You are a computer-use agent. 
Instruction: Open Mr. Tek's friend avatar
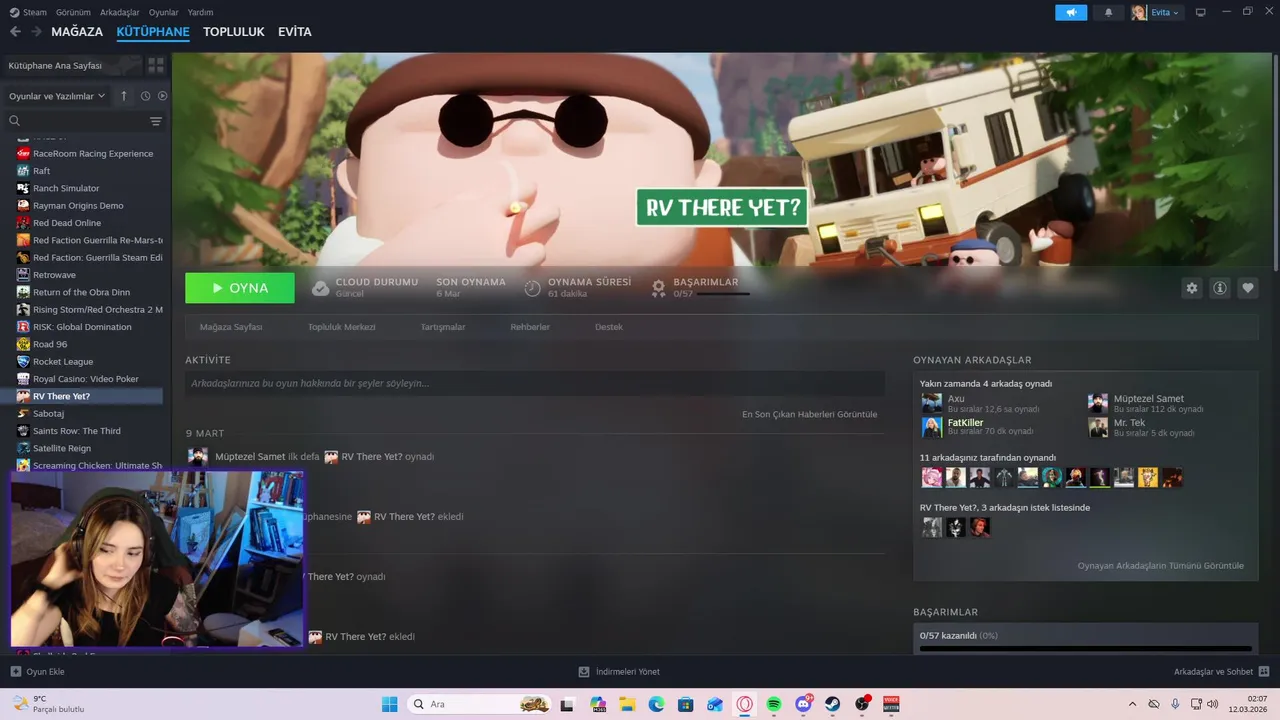coord(1098,427)
